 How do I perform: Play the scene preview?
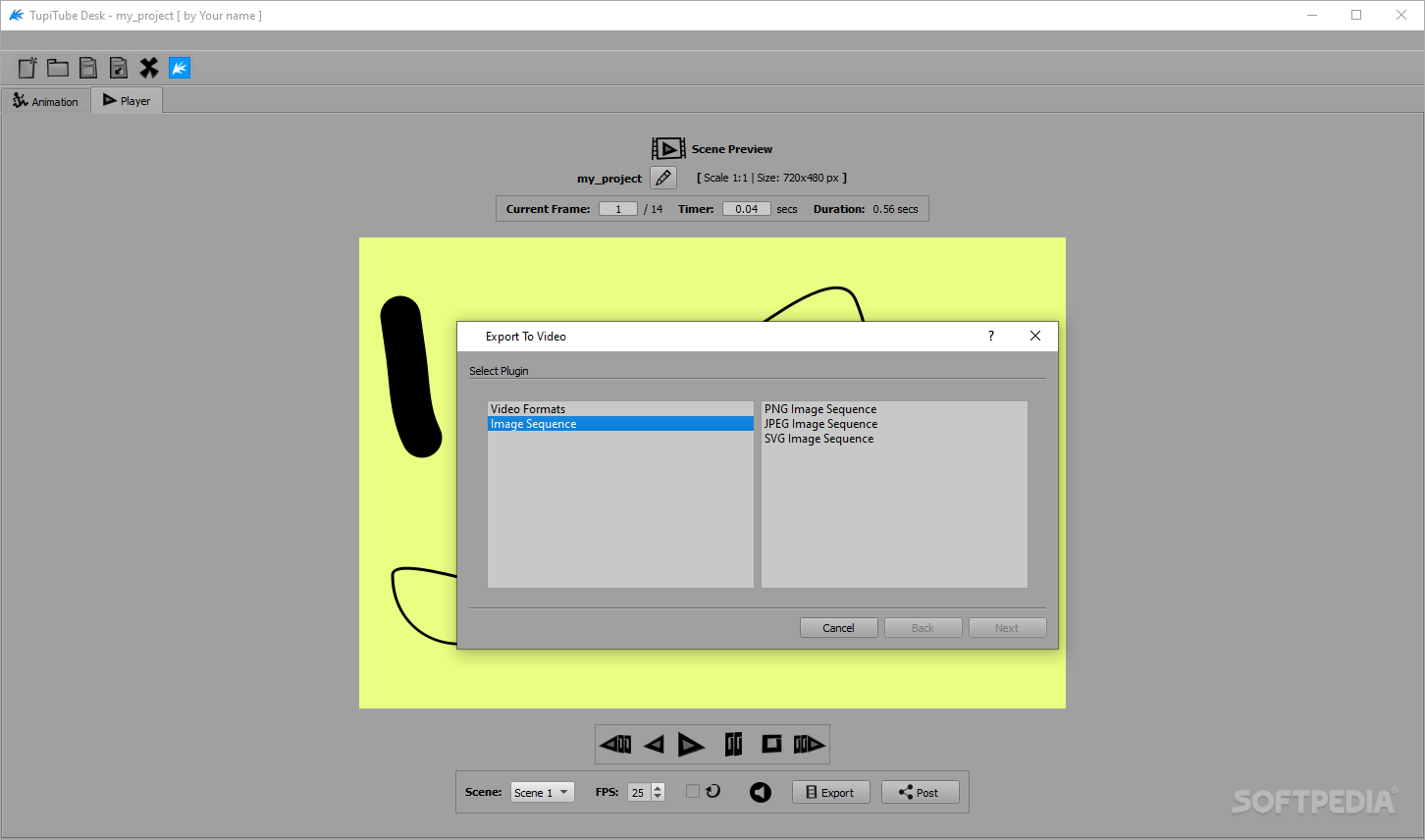[691, 744]
